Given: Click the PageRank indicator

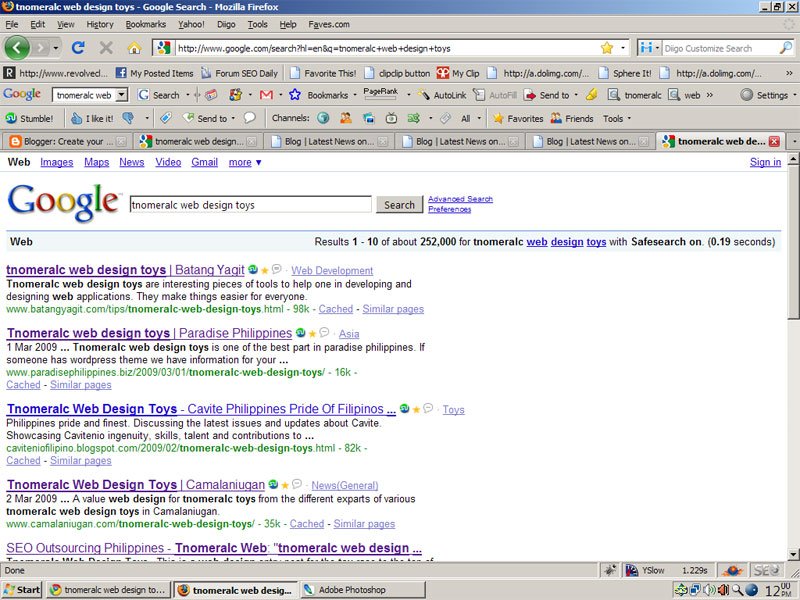Looking at the screenshot, I should (x=381, y=93).
